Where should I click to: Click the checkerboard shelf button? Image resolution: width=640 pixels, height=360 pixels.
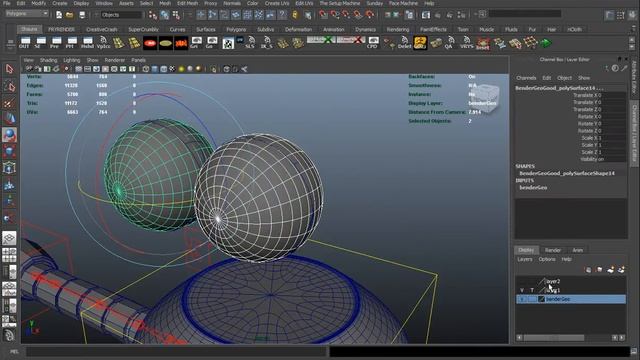(x=228, y=43)
